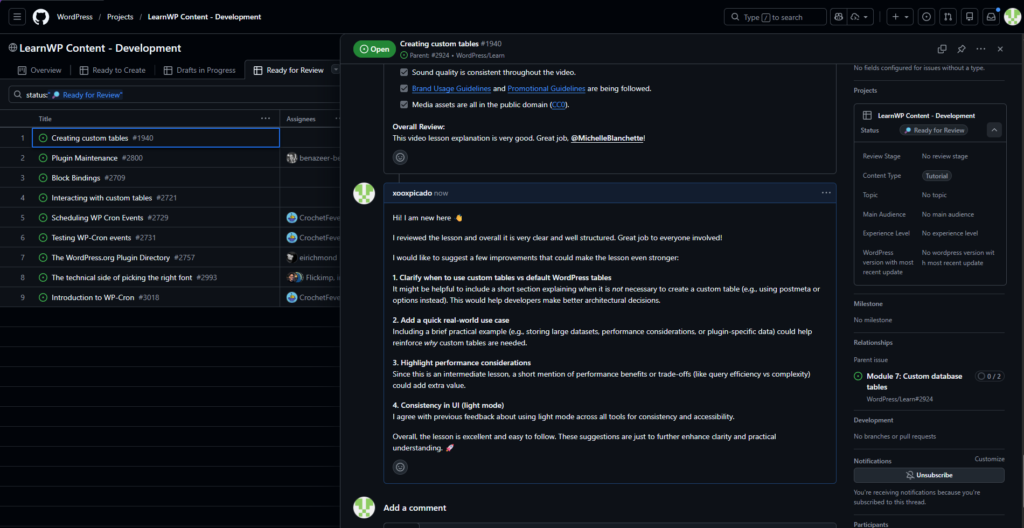The image size is (1024, 528).
Task: Switch to the Drafts in Progress tab
Action: [199, 70]
